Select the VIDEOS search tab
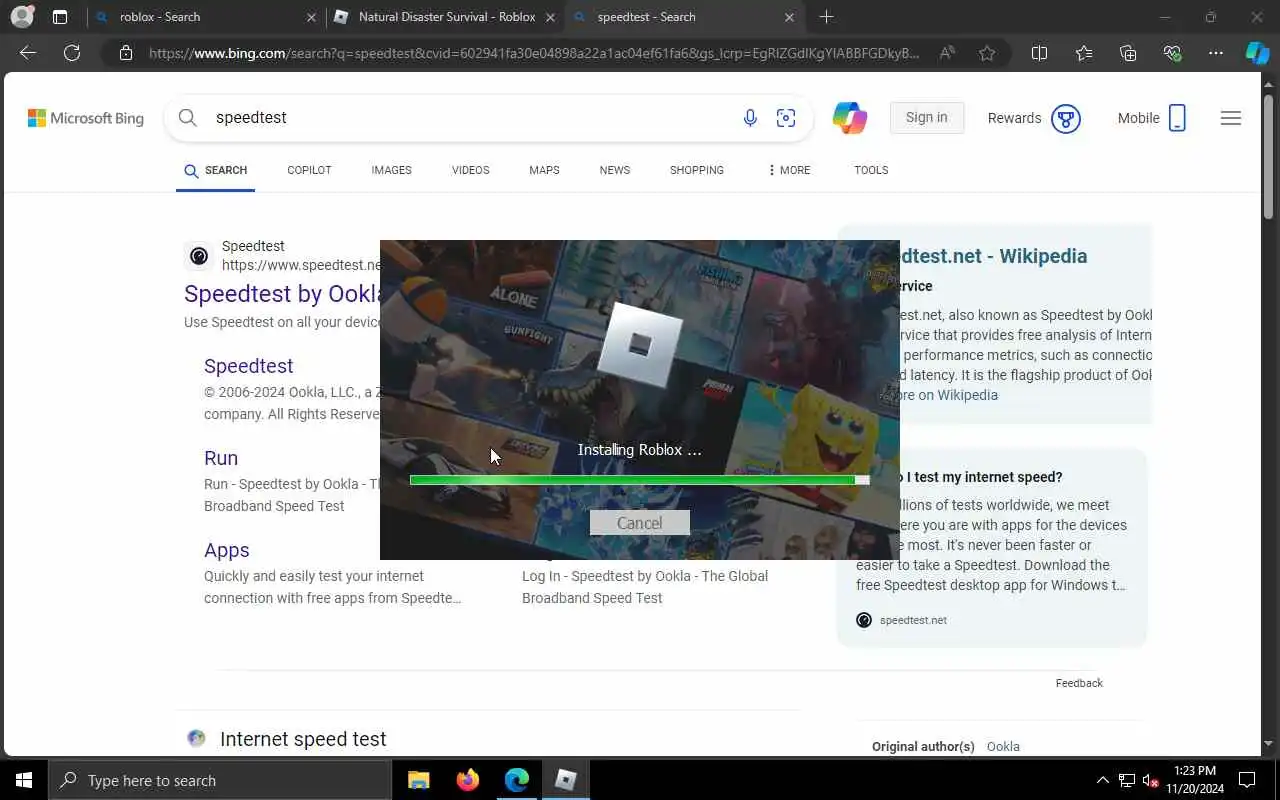This screenshot has height=800, width=1280. tap(470, 170)
